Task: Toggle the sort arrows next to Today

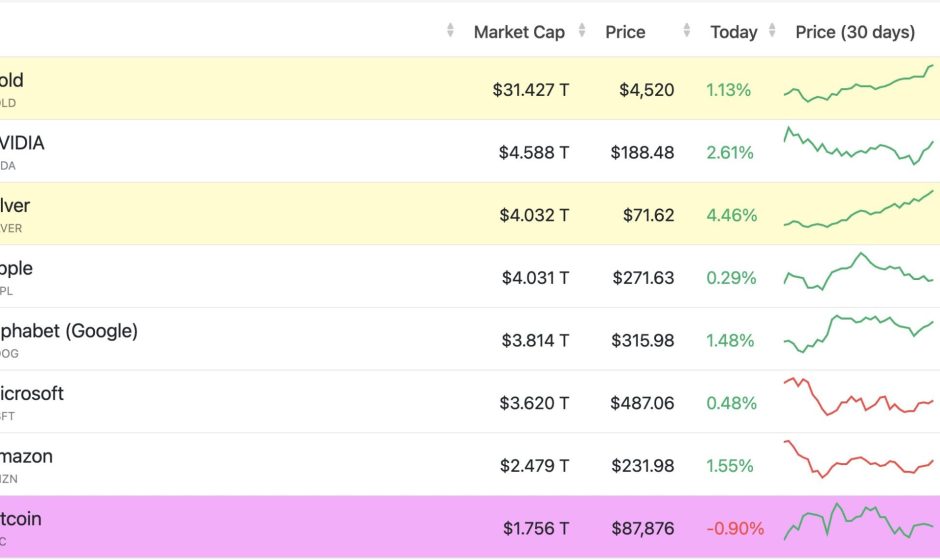Action: (773, 32)
